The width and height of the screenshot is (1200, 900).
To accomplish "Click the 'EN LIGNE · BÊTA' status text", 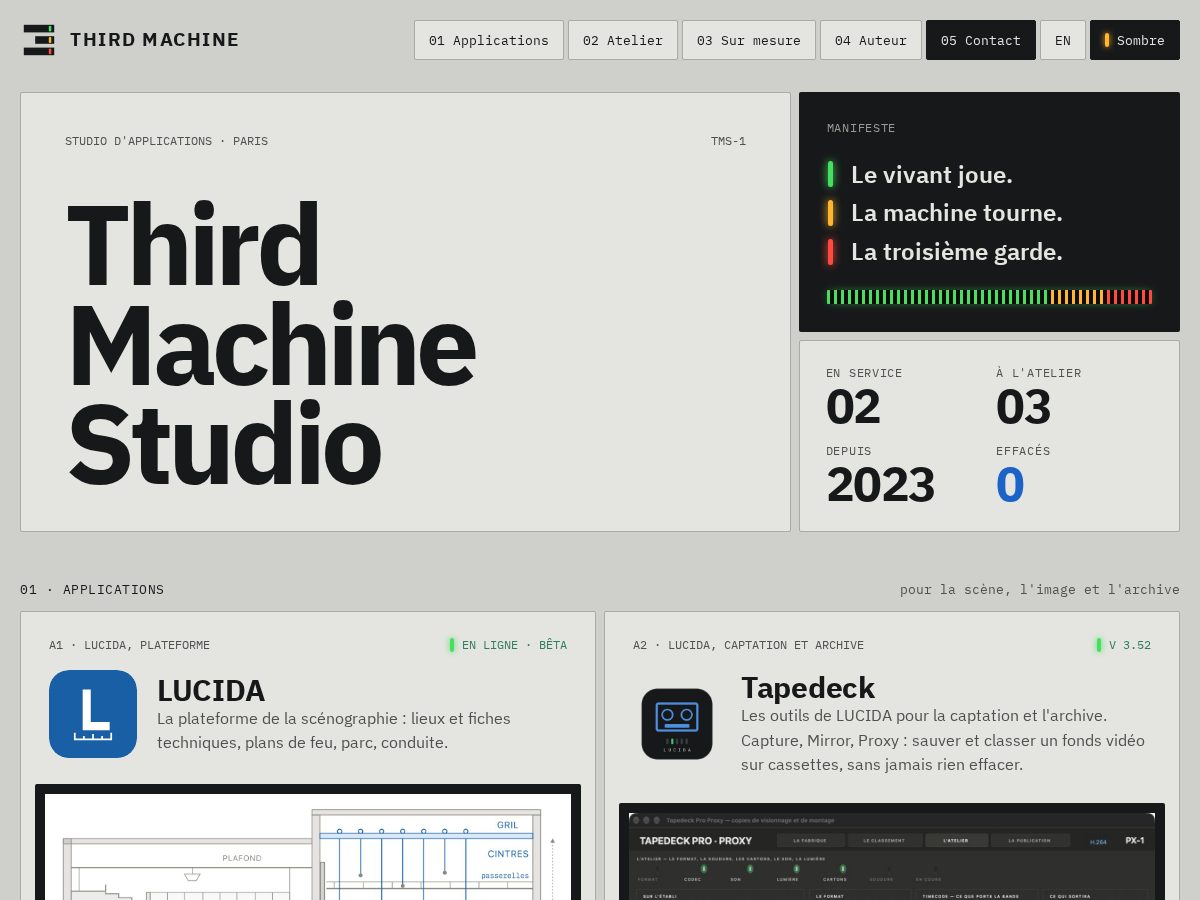I will point(514,645).
